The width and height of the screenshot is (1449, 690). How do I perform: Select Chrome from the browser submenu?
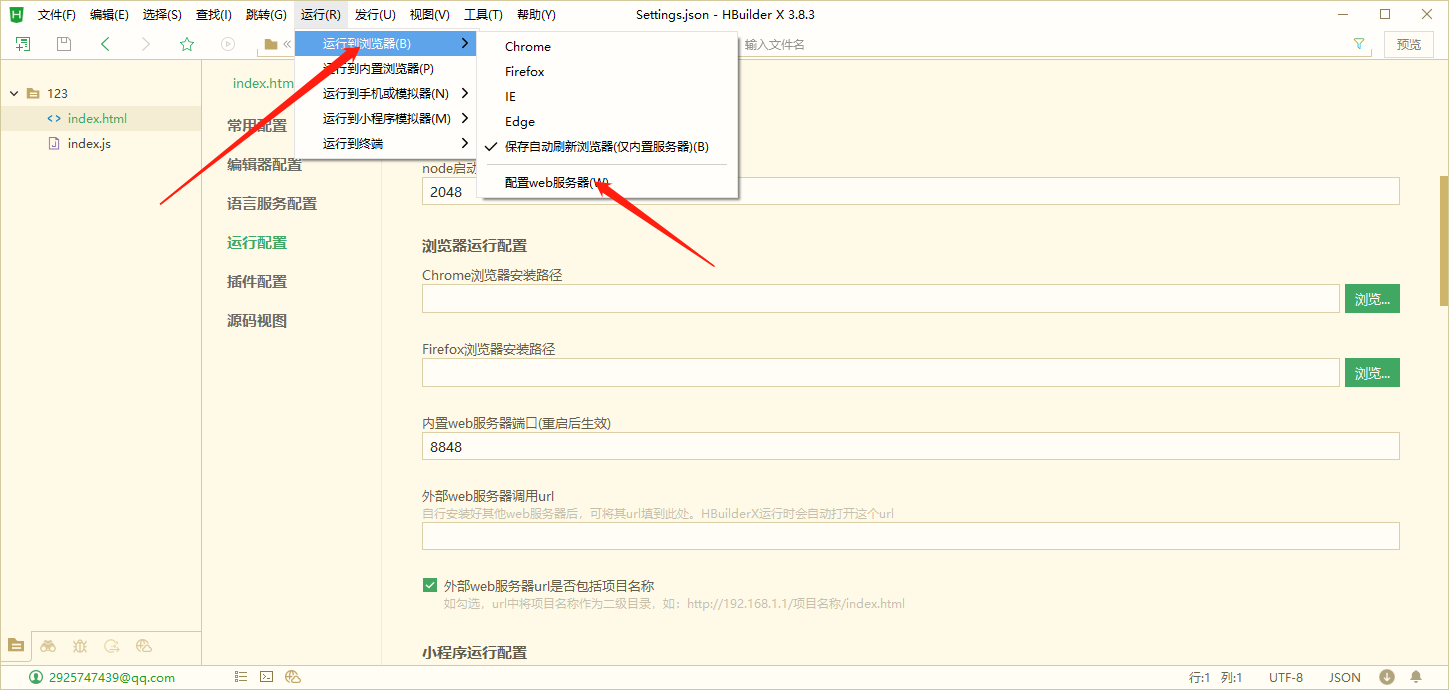click(527, 46)
